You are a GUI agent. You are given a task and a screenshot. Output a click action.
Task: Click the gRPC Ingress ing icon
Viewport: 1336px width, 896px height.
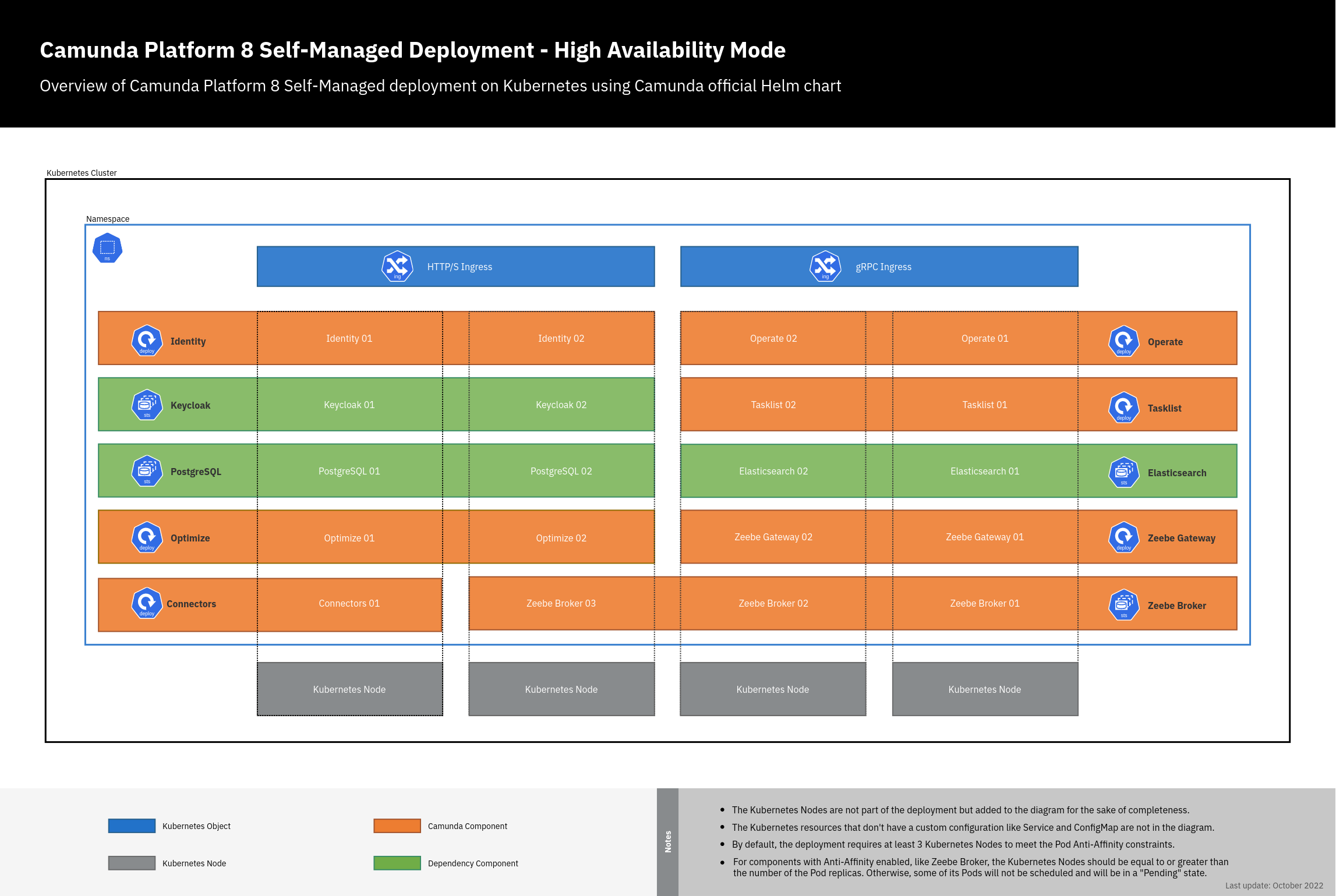[825, 267]
